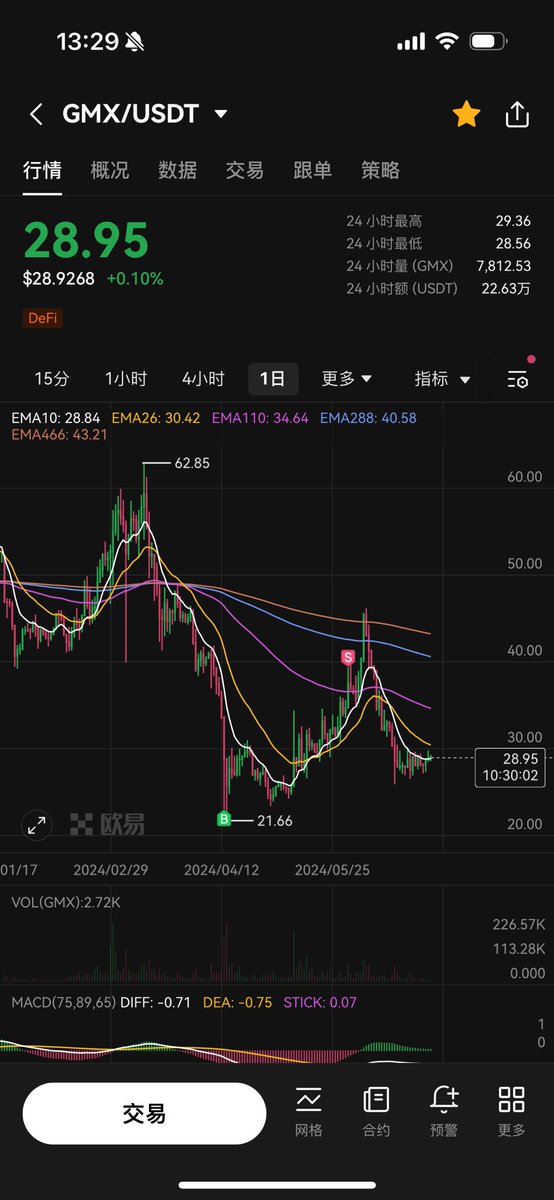Screen dimensions: 554x1200
Task: Tap the +0.10% change value
Action: 135,279
